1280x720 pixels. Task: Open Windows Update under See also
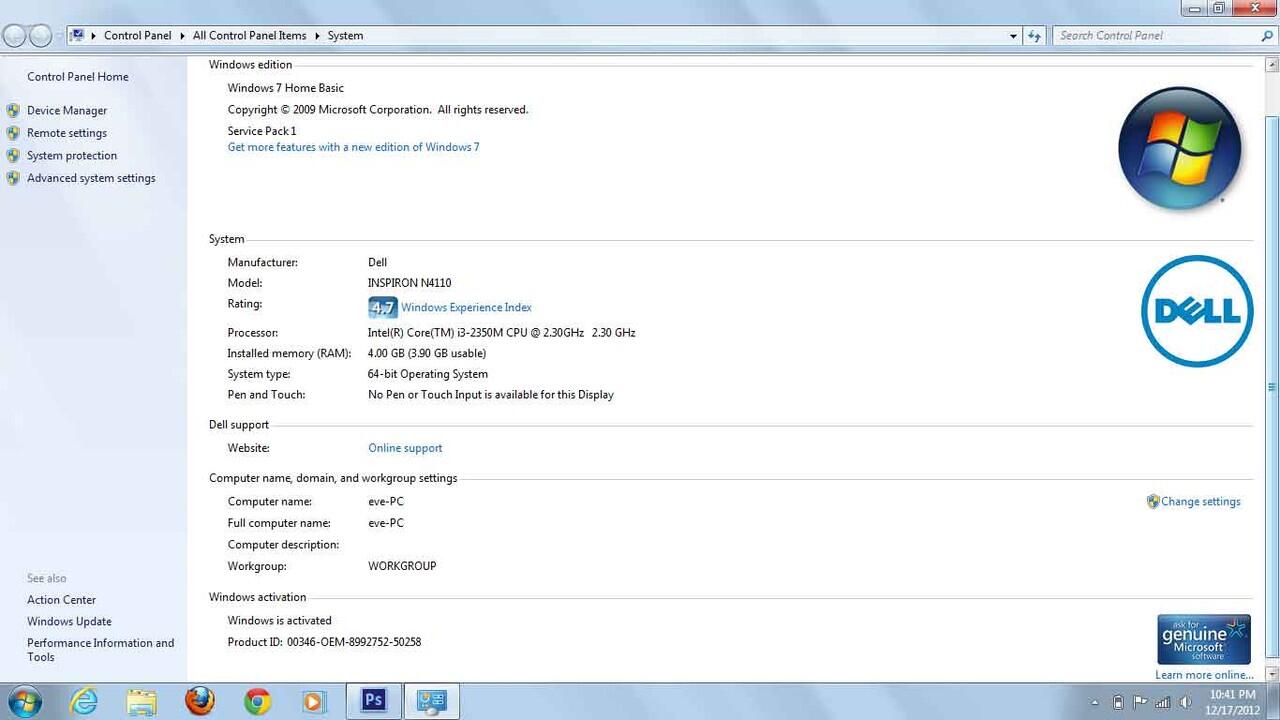(69, 622)
